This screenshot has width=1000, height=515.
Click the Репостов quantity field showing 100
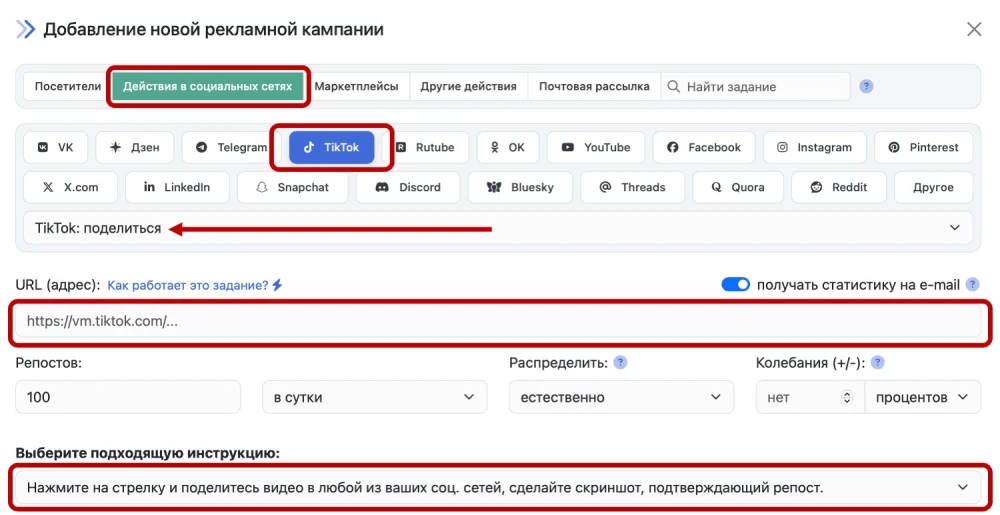tap(128, 397)
